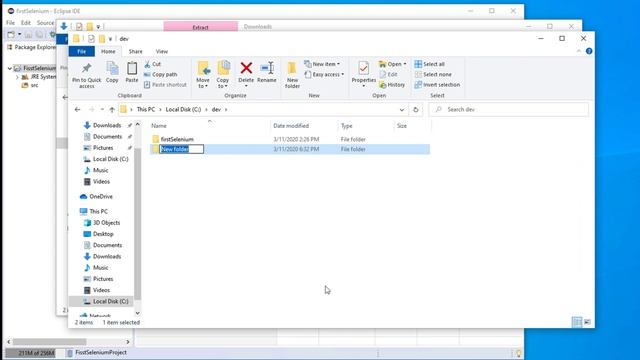
Task: Click Local Disk (C:) in address path
Action: click(183, 109)
